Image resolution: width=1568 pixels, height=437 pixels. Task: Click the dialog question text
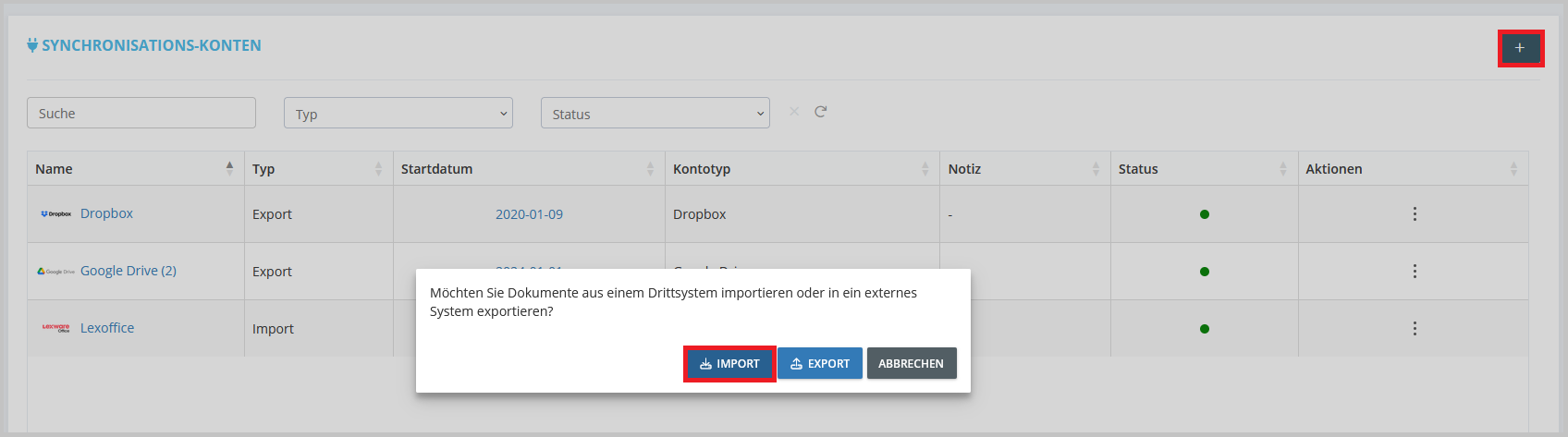coord(673,302)
